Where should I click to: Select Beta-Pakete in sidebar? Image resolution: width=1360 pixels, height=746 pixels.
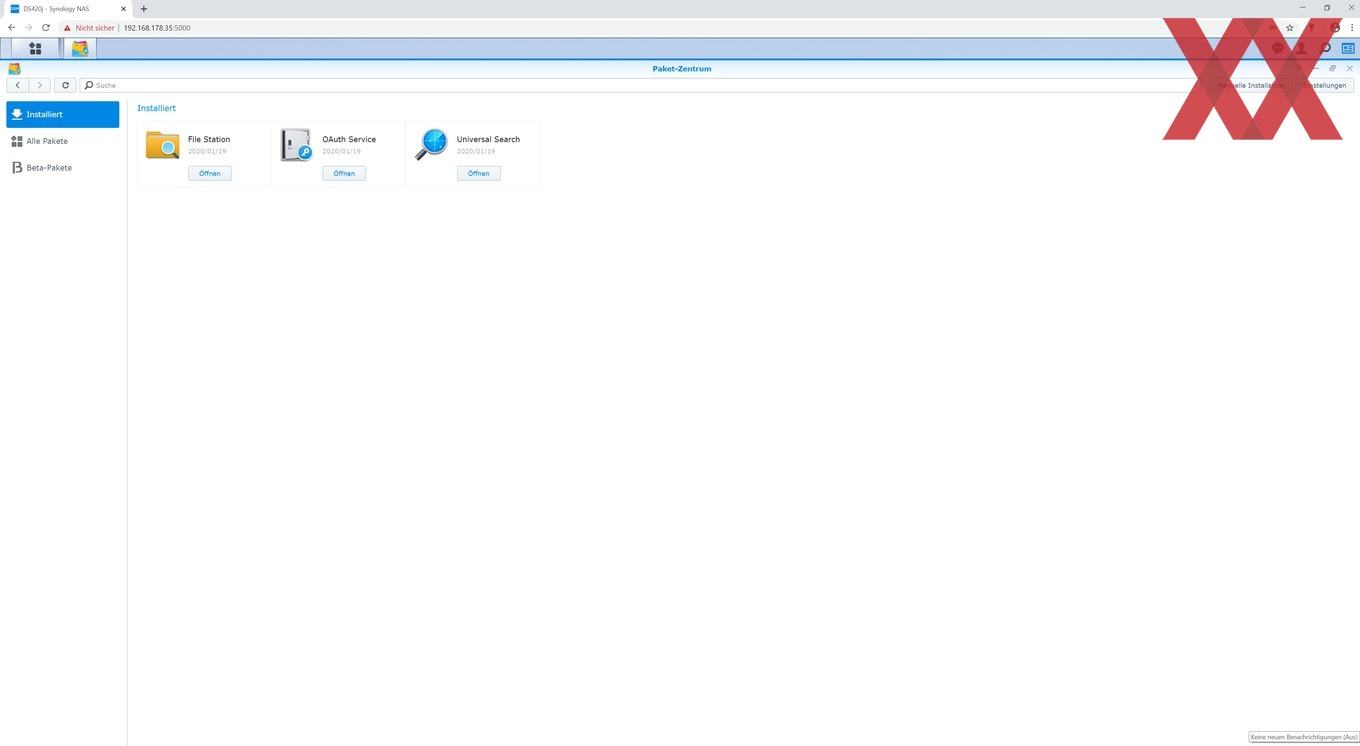[x=62, y=168]
